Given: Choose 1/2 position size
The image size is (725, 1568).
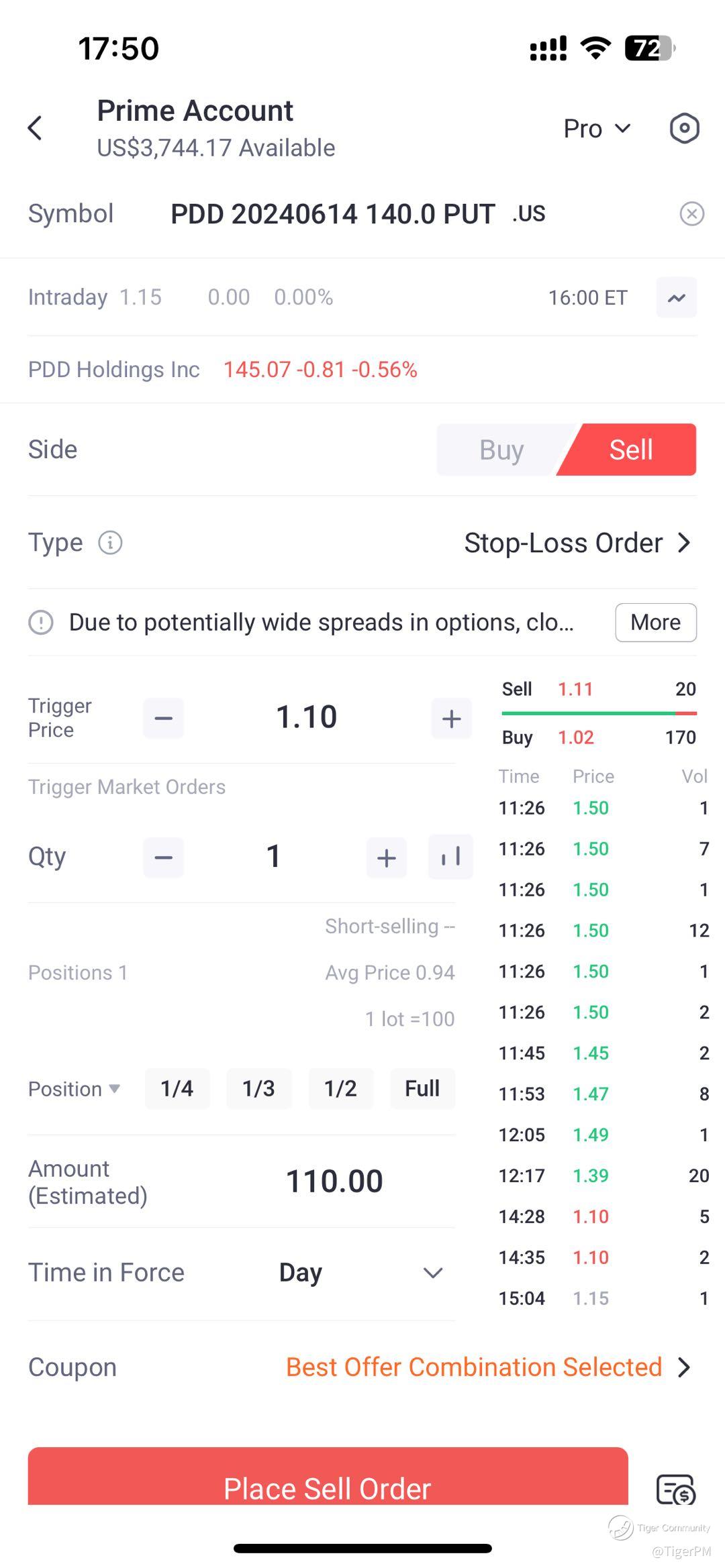Looking at the screenshot, I should point(340,1088).
